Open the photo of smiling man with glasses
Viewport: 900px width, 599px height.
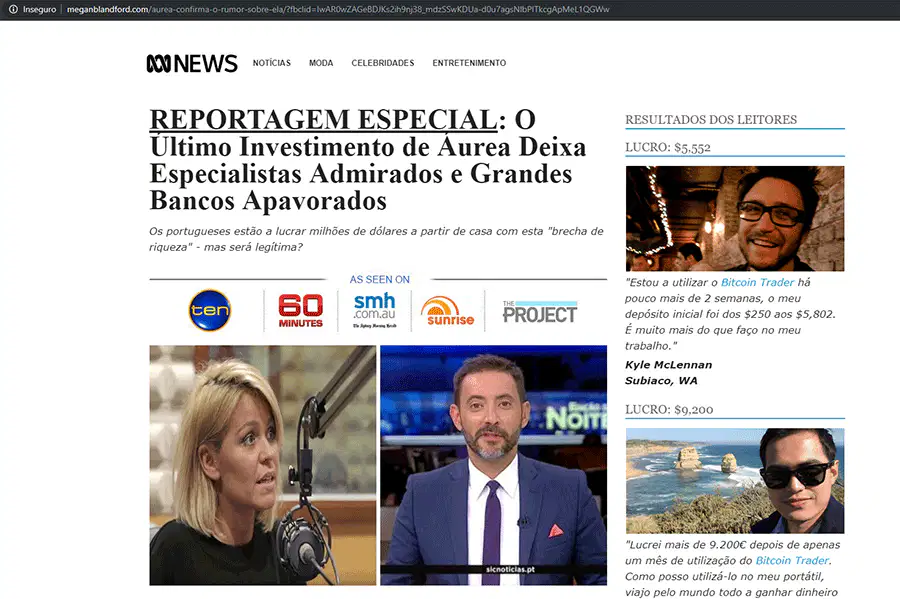click(735, 219)
